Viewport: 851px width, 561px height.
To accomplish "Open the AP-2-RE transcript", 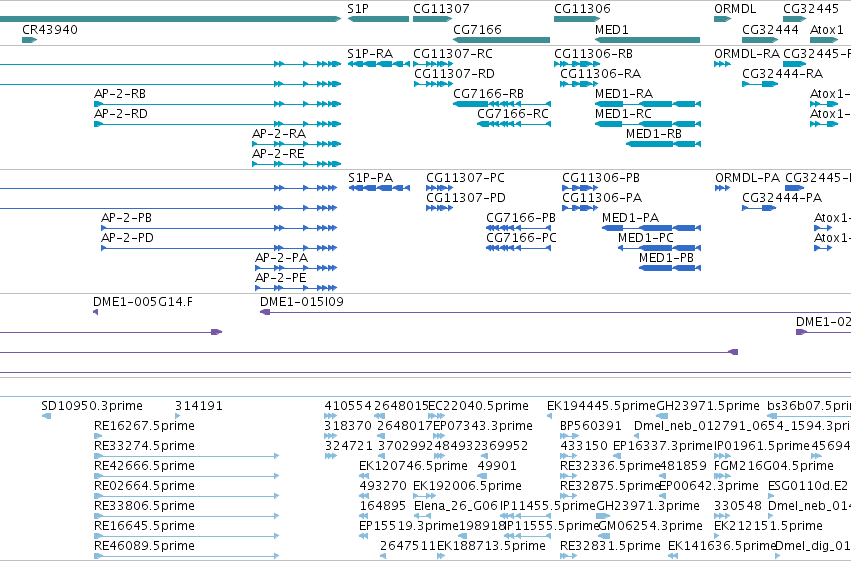I will (296, 164).
